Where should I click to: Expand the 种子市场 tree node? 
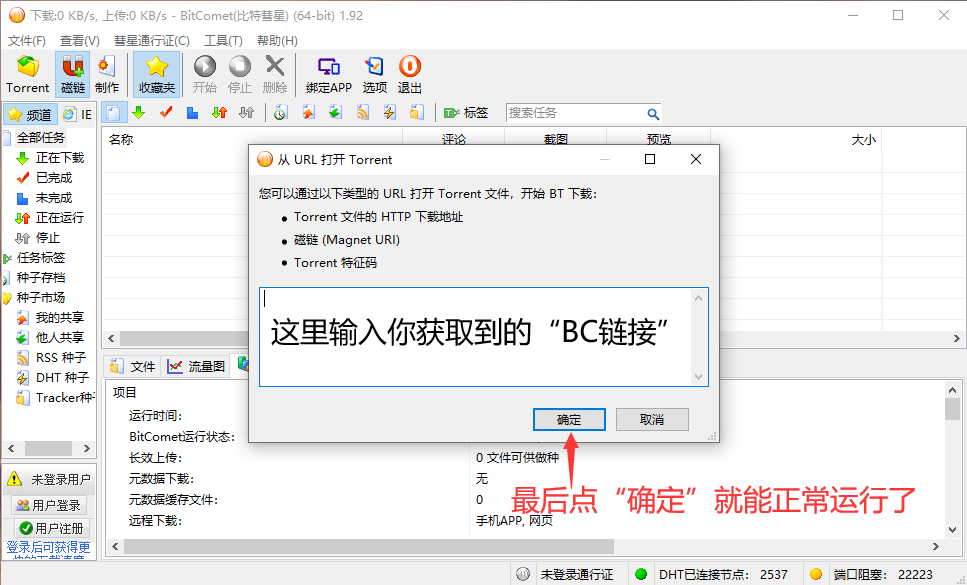click(7, 298)
